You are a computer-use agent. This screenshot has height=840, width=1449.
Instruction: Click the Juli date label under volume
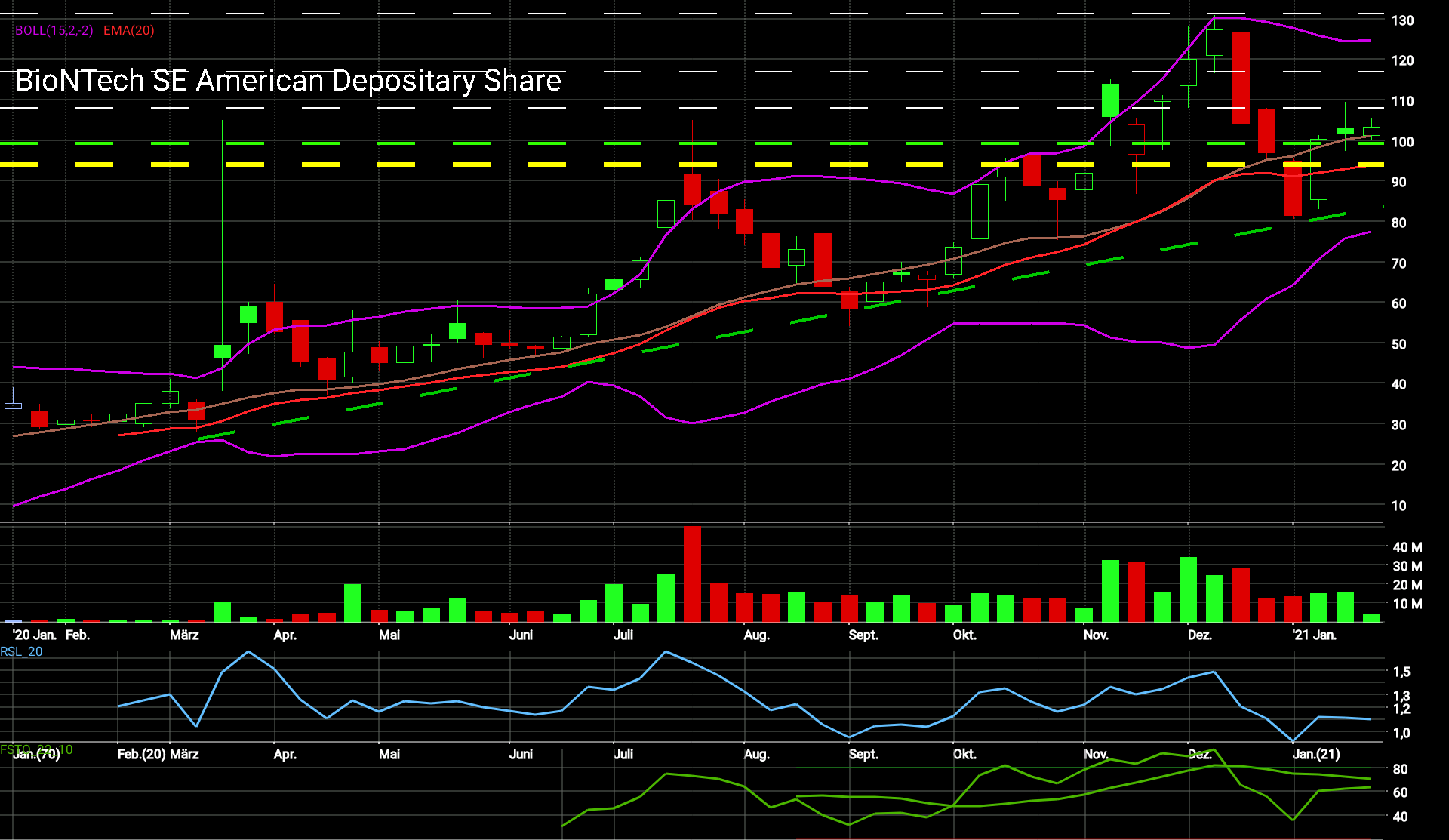coord(623,635)
